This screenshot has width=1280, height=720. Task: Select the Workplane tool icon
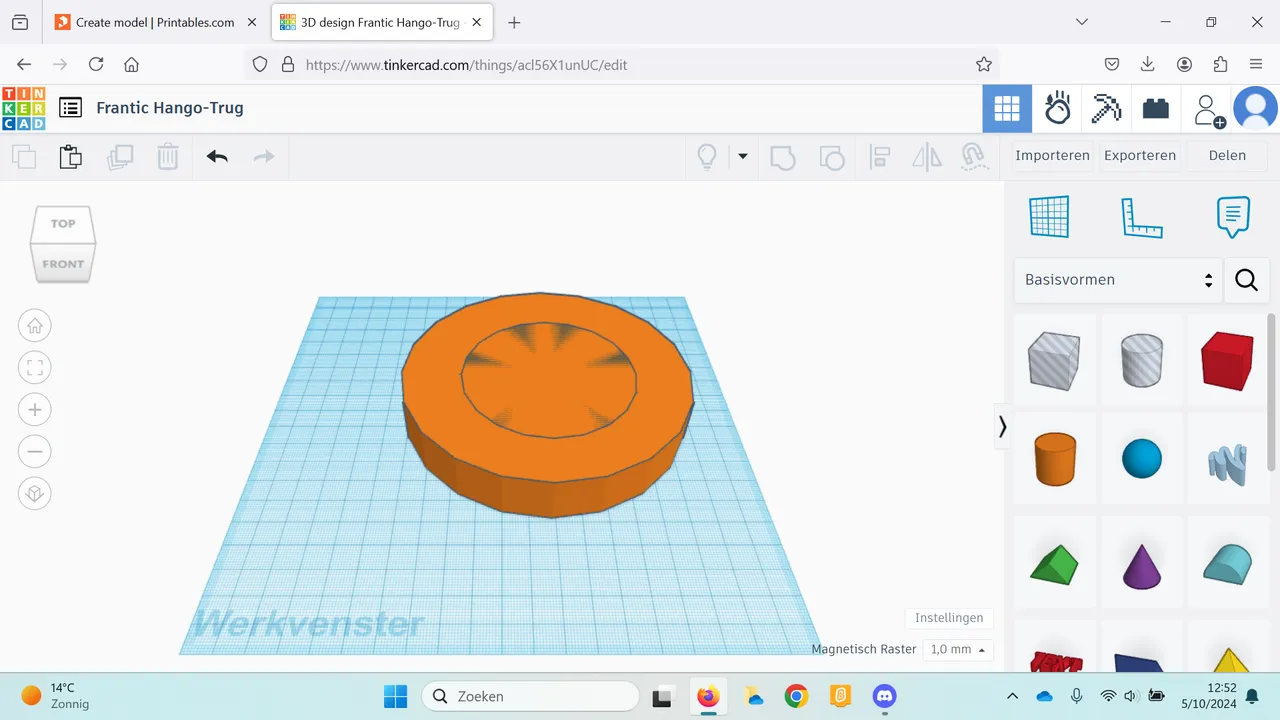click(1049, 217)
